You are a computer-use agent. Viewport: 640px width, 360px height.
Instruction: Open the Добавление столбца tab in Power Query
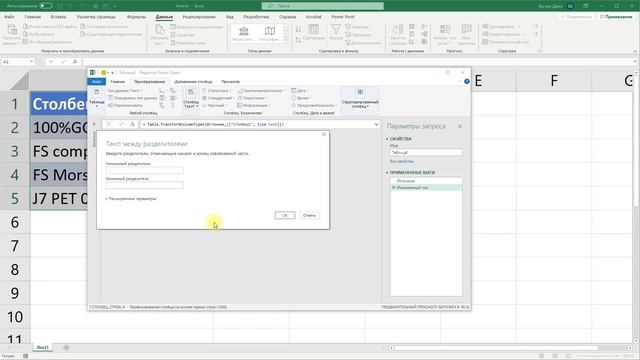193,82
